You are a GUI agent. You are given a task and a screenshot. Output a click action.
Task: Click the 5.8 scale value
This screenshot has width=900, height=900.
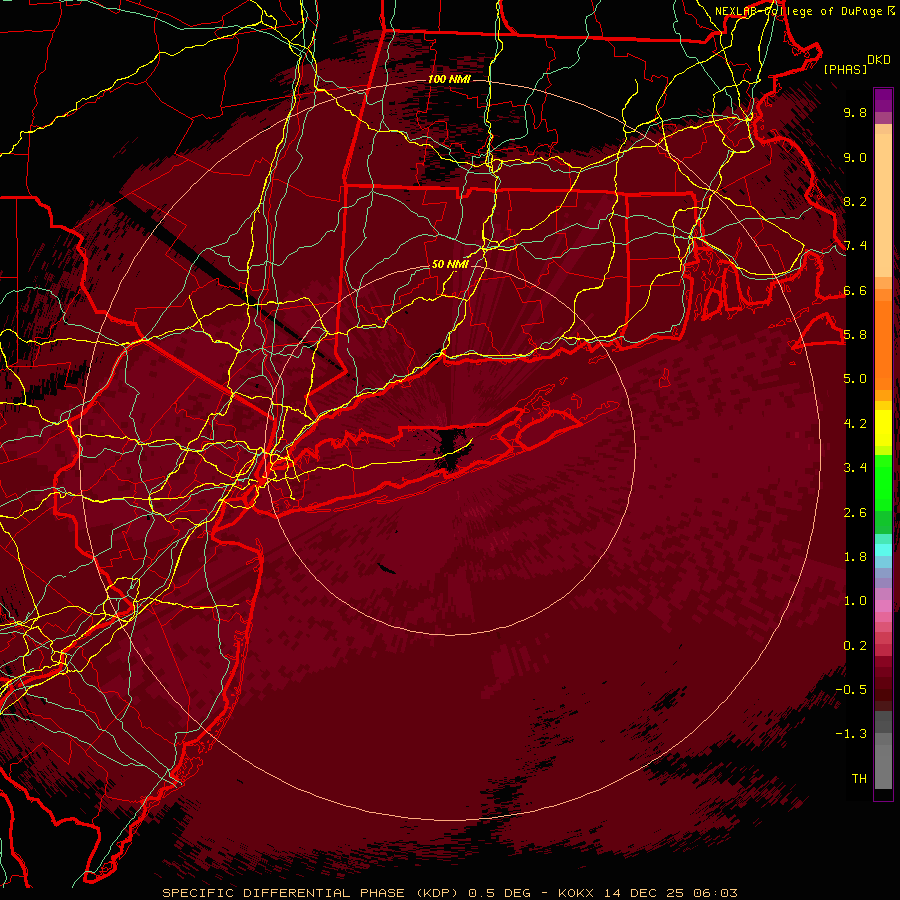855,335
